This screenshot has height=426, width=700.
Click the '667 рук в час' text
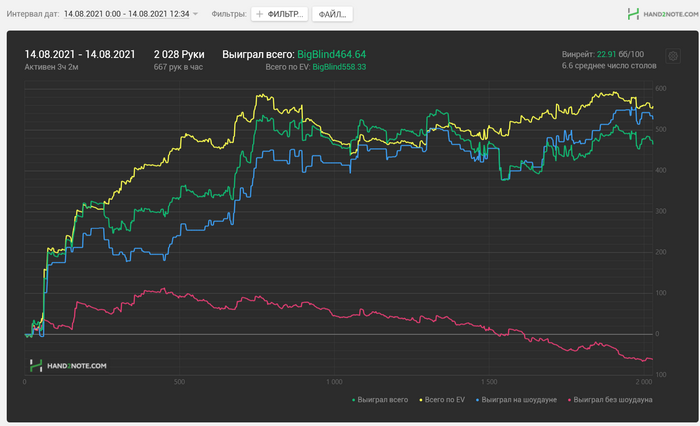pos(178,67)
